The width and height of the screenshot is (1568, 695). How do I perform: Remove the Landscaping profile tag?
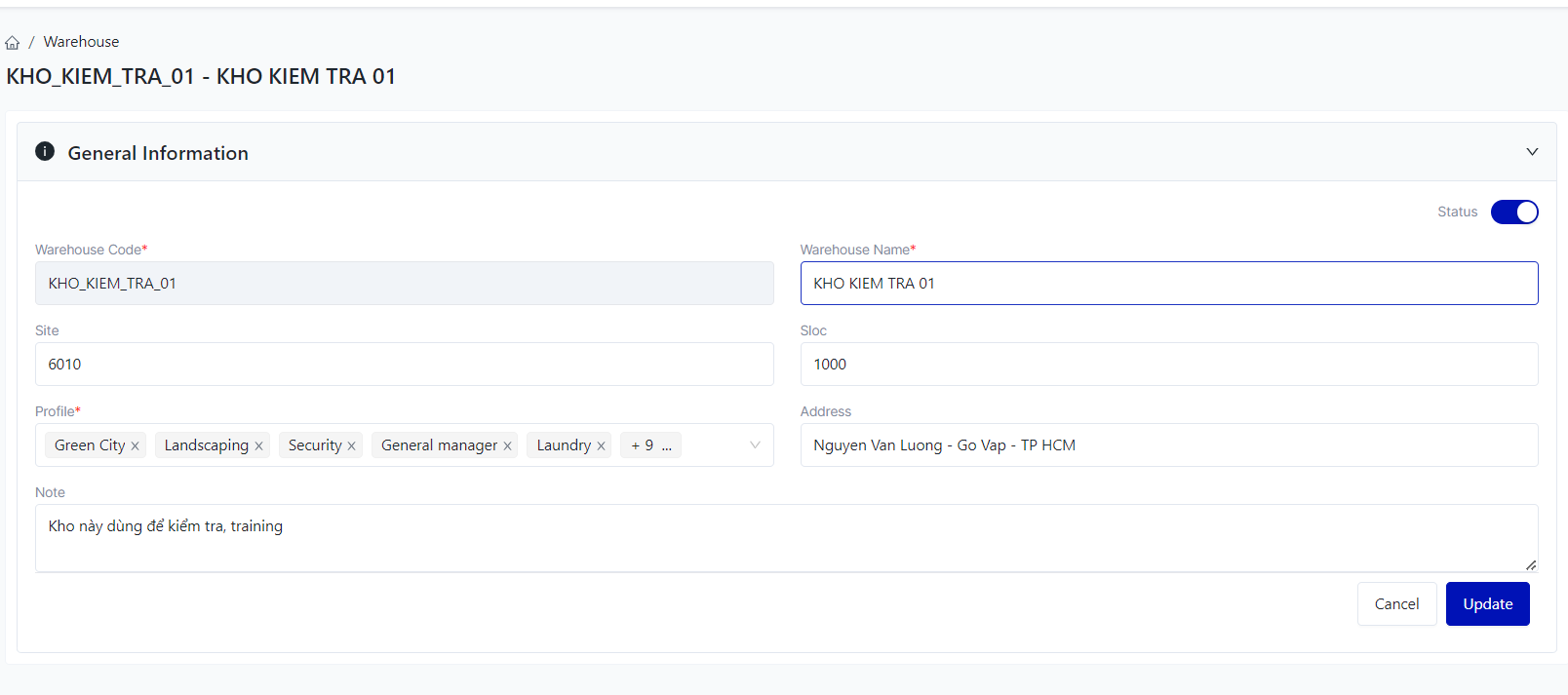(258, 446)
